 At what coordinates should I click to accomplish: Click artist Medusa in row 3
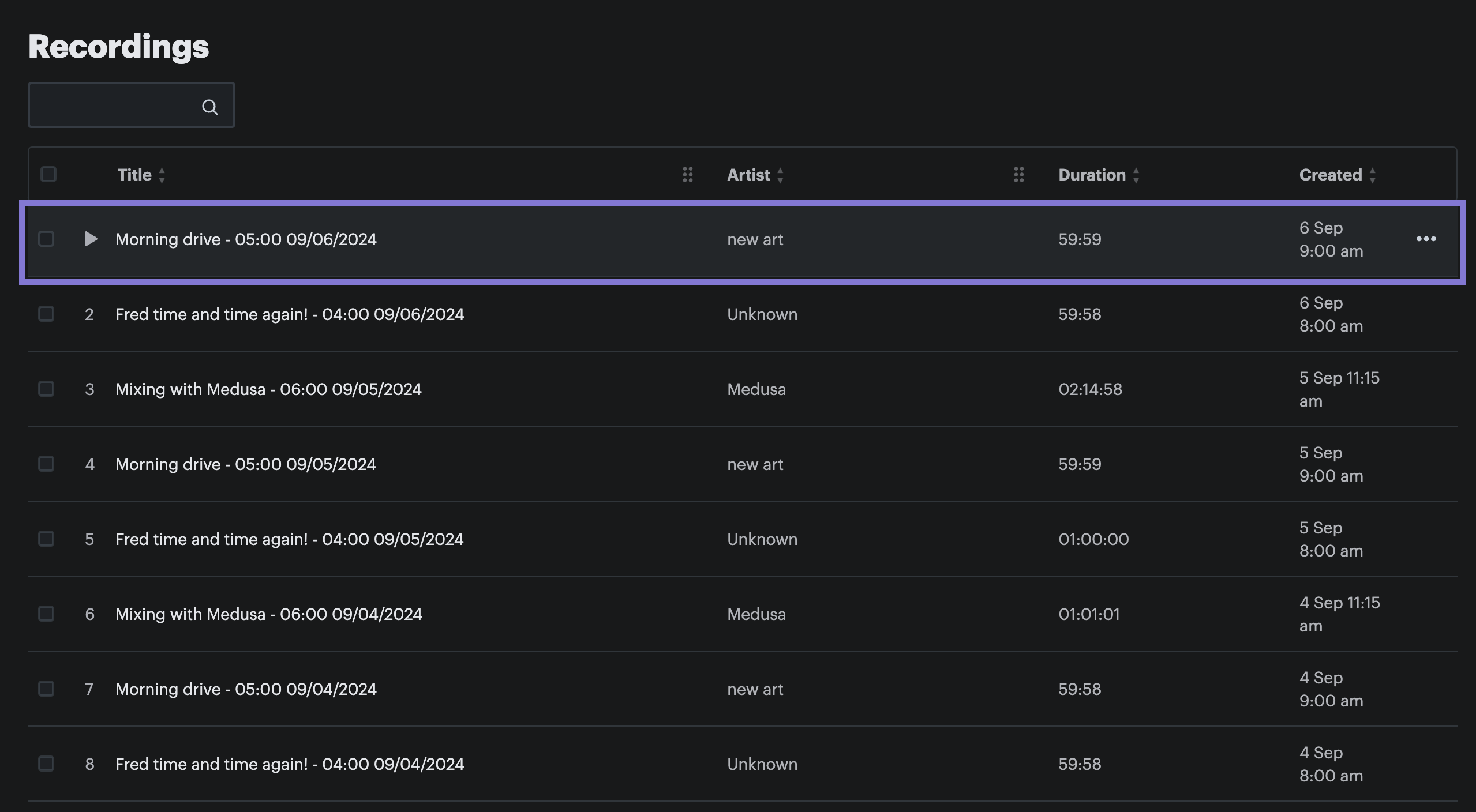point(756,389)
